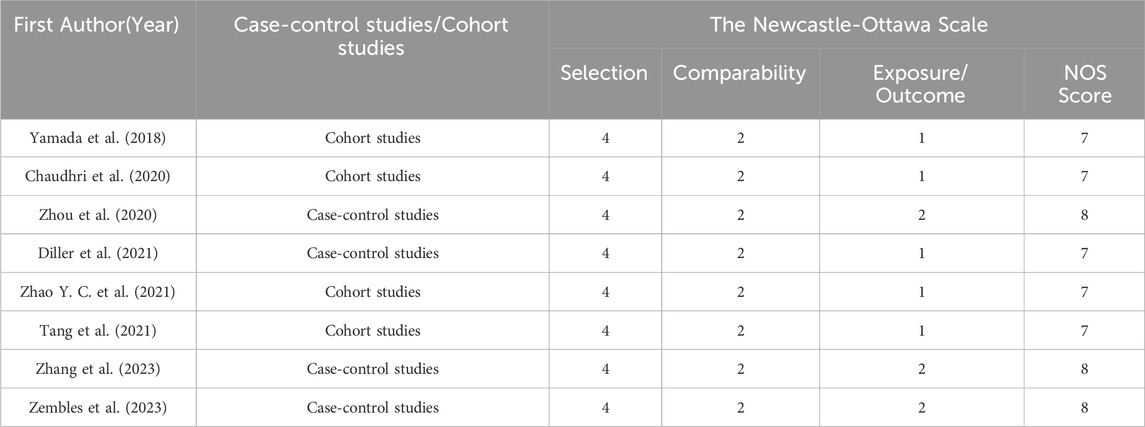Click the Comparability value for Tang
The width and height of the screenshot is (1145, 427).
[740, 331]
